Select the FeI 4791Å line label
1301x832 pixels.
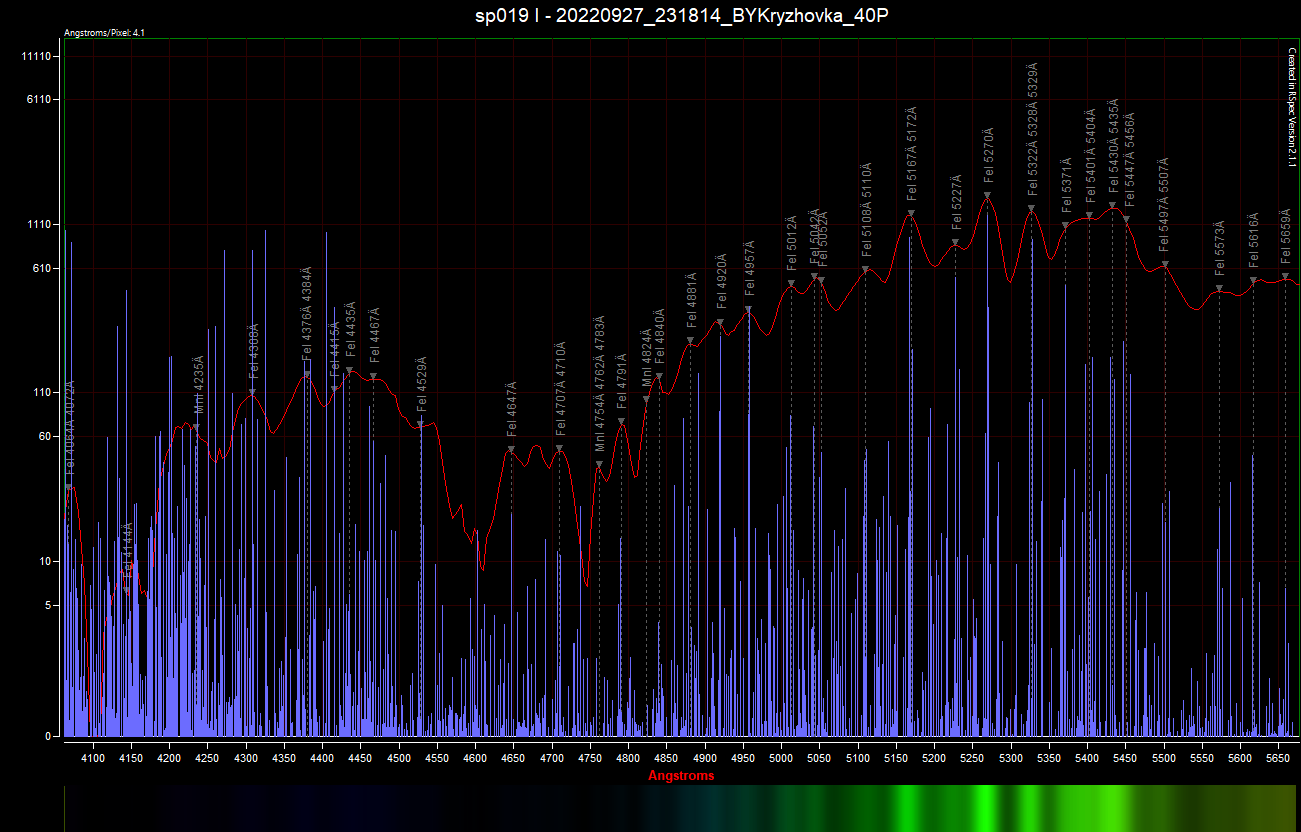622,382
